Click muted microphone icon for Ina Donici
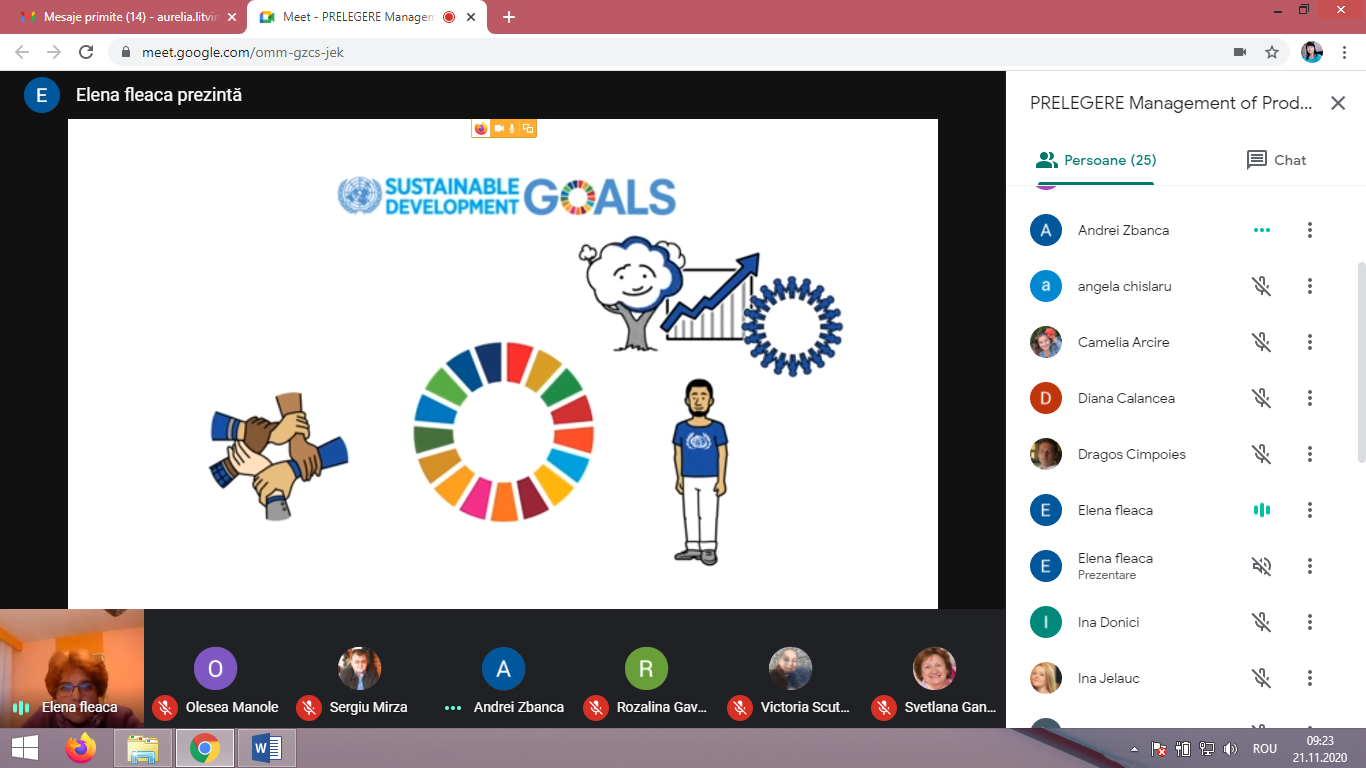This screenshot has height=768, width=1366. click(x=1262, y=622)
